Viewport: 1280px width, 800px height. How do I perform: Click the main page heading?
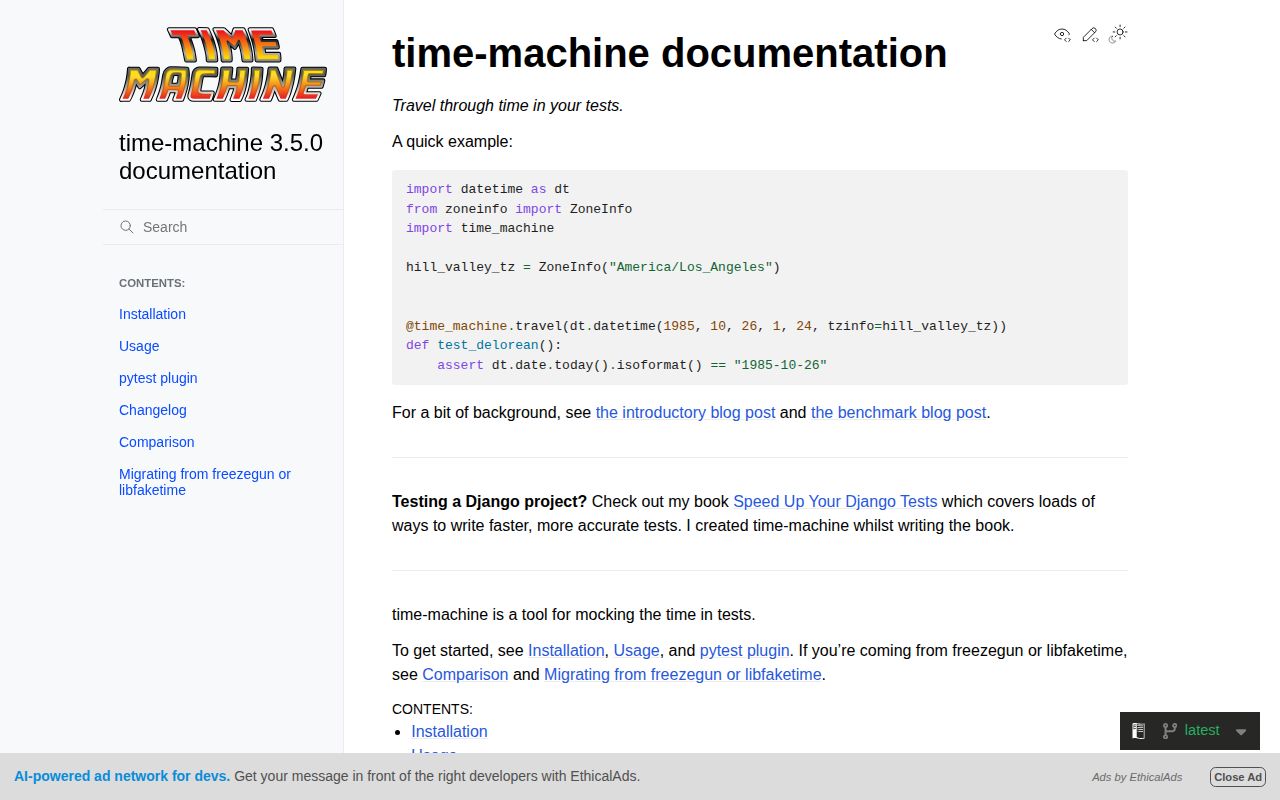click(x=669, y=53)
